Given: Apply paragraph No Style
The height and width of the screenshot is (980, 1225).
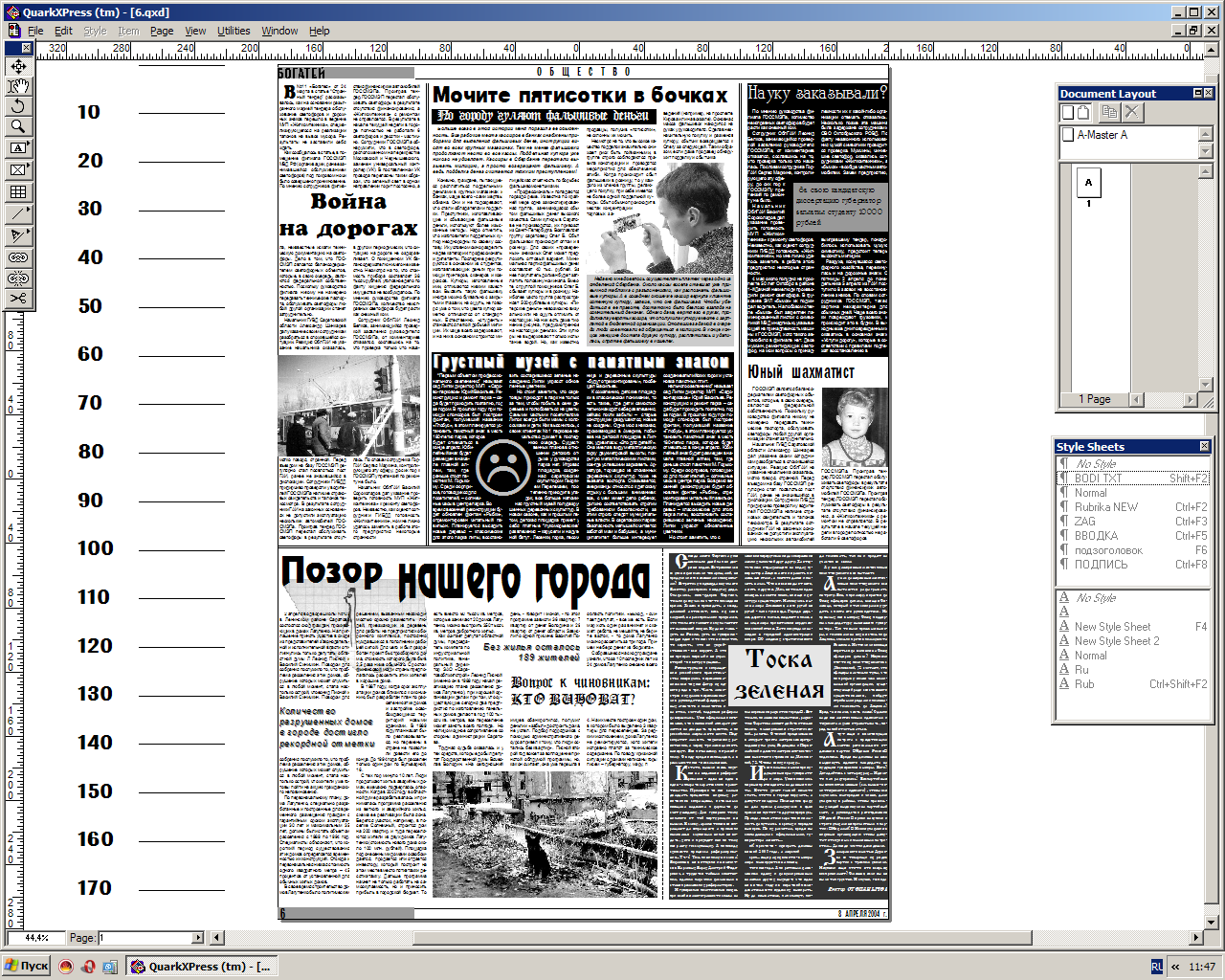Looking at the screenshot, I should (x=1133, y=464).
